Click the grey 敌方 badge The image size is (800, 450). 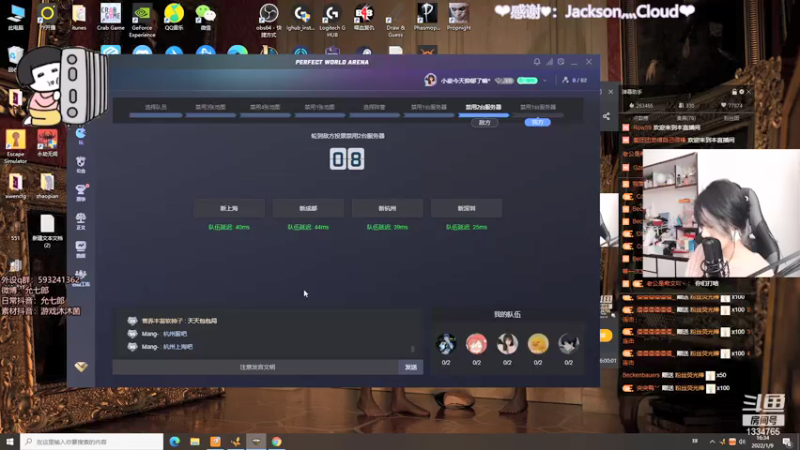tap(484, 122)
